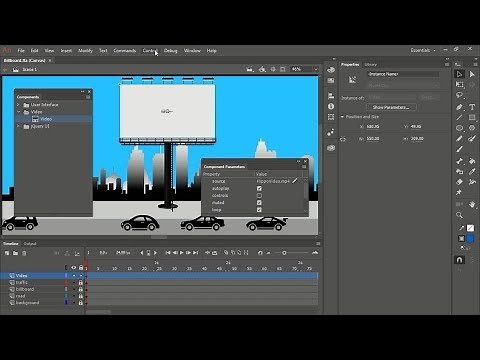
Task: Toggle the muted checkbox
Action: click(259, 202)
